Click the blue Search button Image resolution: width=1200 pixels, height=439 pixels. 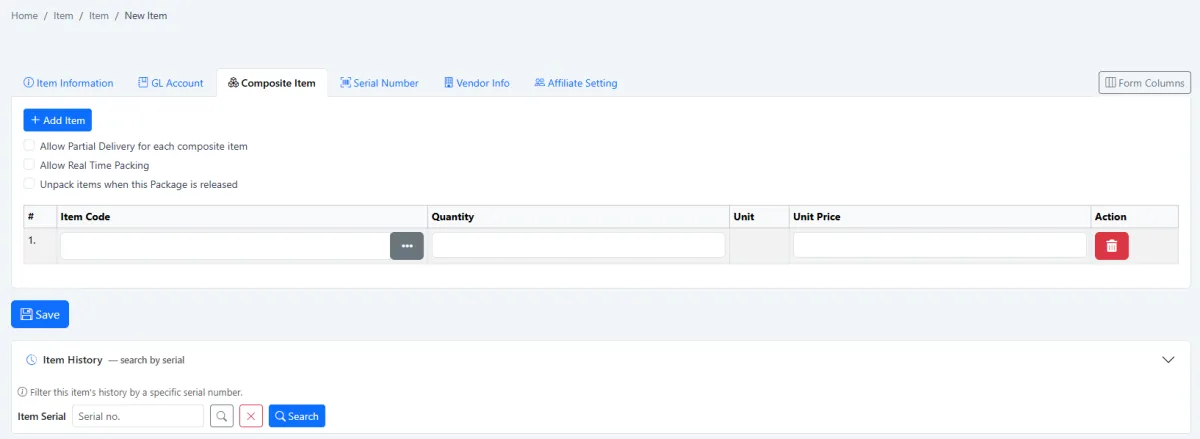click(297, 416)
